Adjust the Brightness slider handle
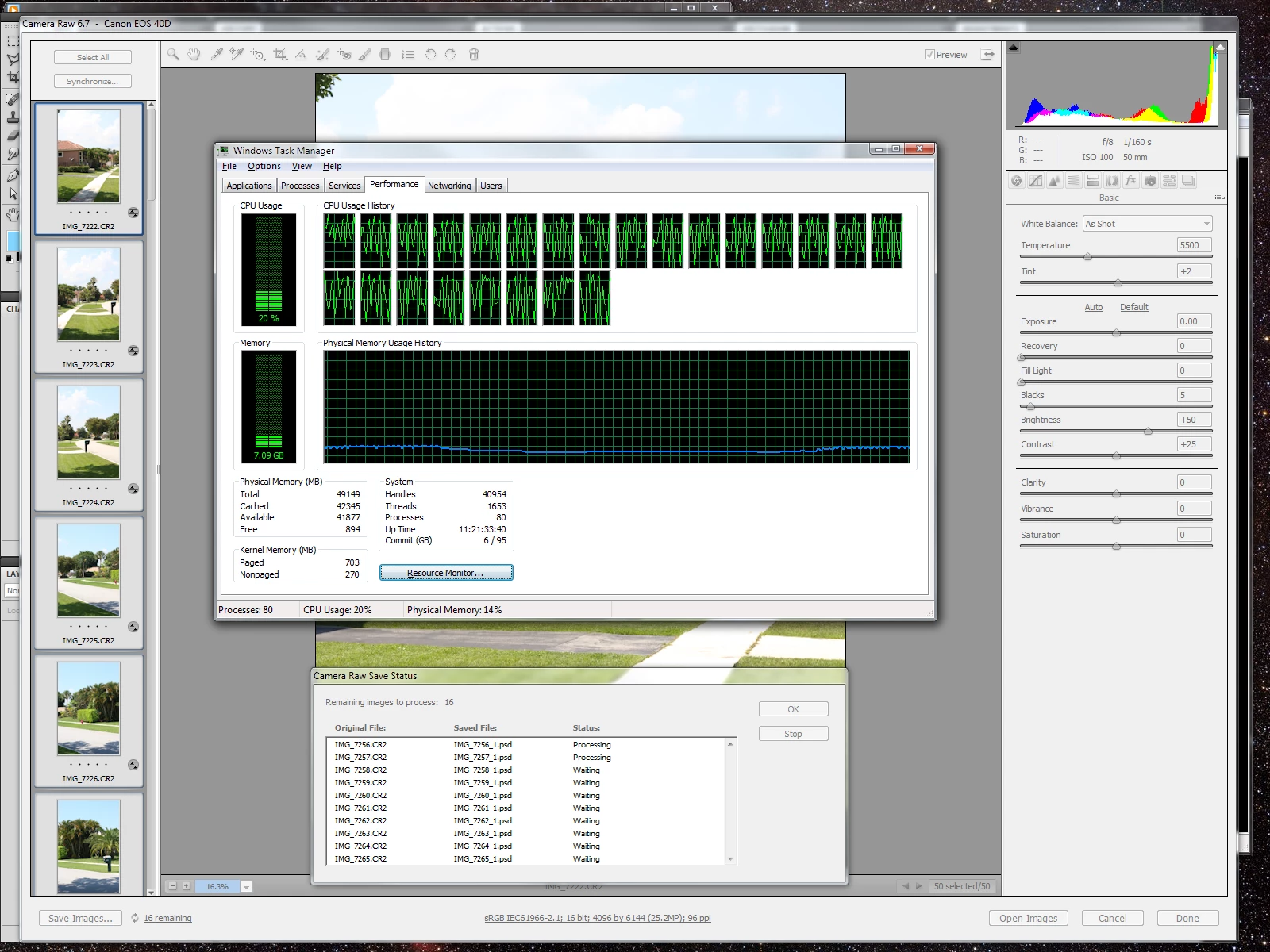This screenshot has width=1270, height=952. [x=1149, y=432]
